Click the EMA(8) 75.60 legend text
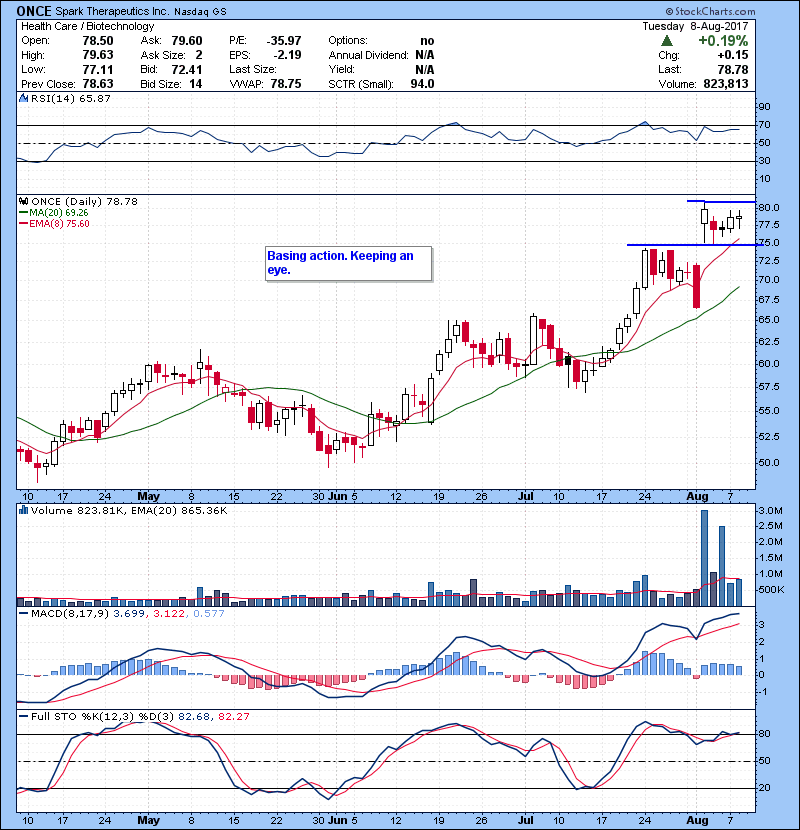 coord(59,223)
